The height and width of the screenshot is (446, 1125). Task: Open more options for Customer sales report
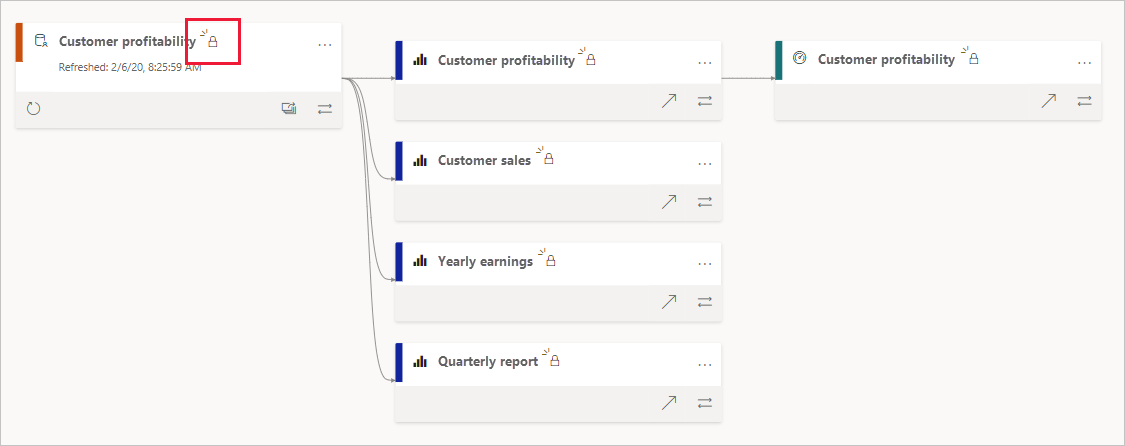pos(705,163)
